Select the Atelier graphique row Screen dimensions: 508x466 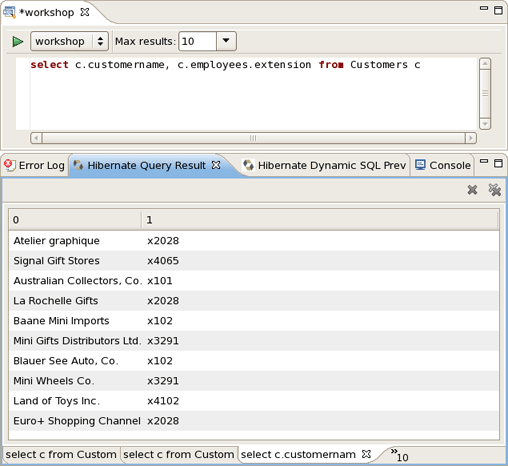click(x=254, y=241)
